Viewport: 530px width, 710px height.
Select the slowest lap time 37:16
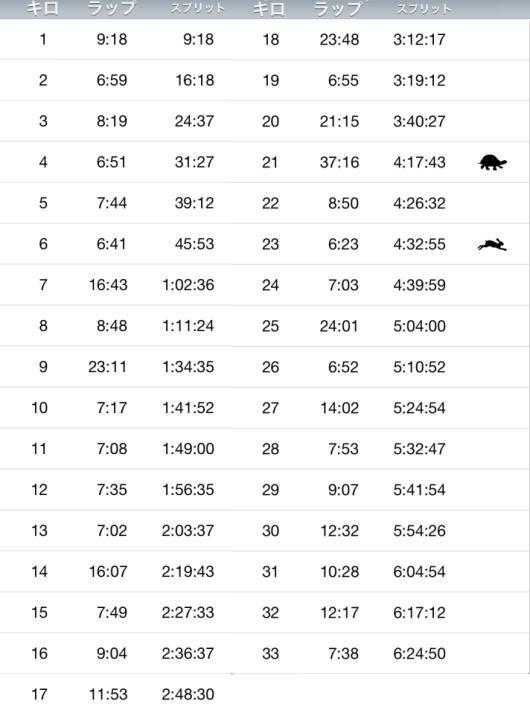[x=339, y=162]
